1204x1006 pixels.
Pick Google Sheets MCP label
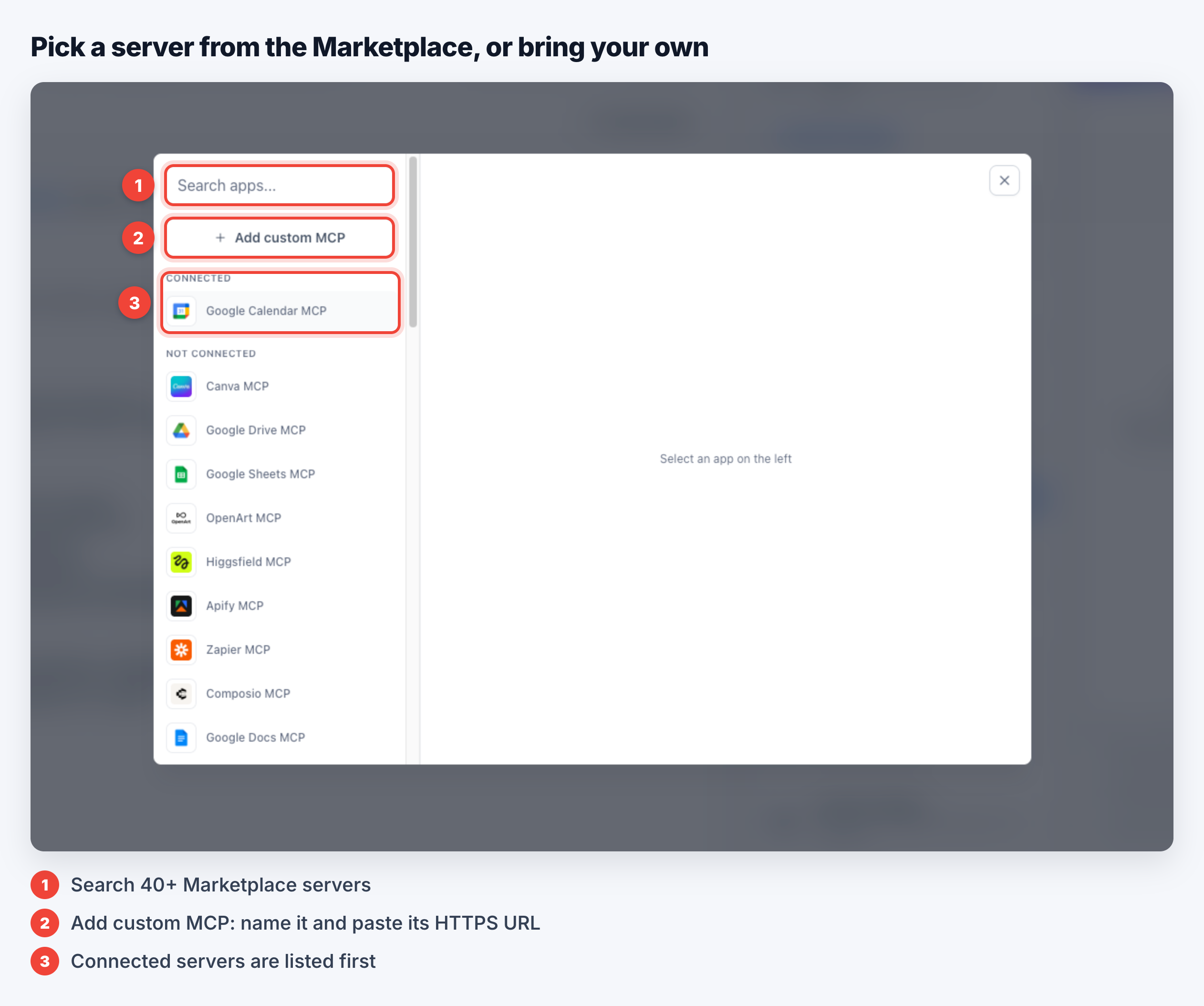260,474
